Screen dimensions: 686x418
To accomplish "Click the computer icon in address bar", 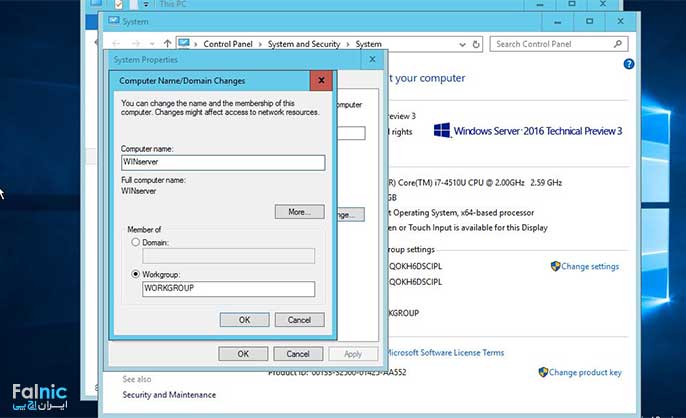I will point(186,44).
